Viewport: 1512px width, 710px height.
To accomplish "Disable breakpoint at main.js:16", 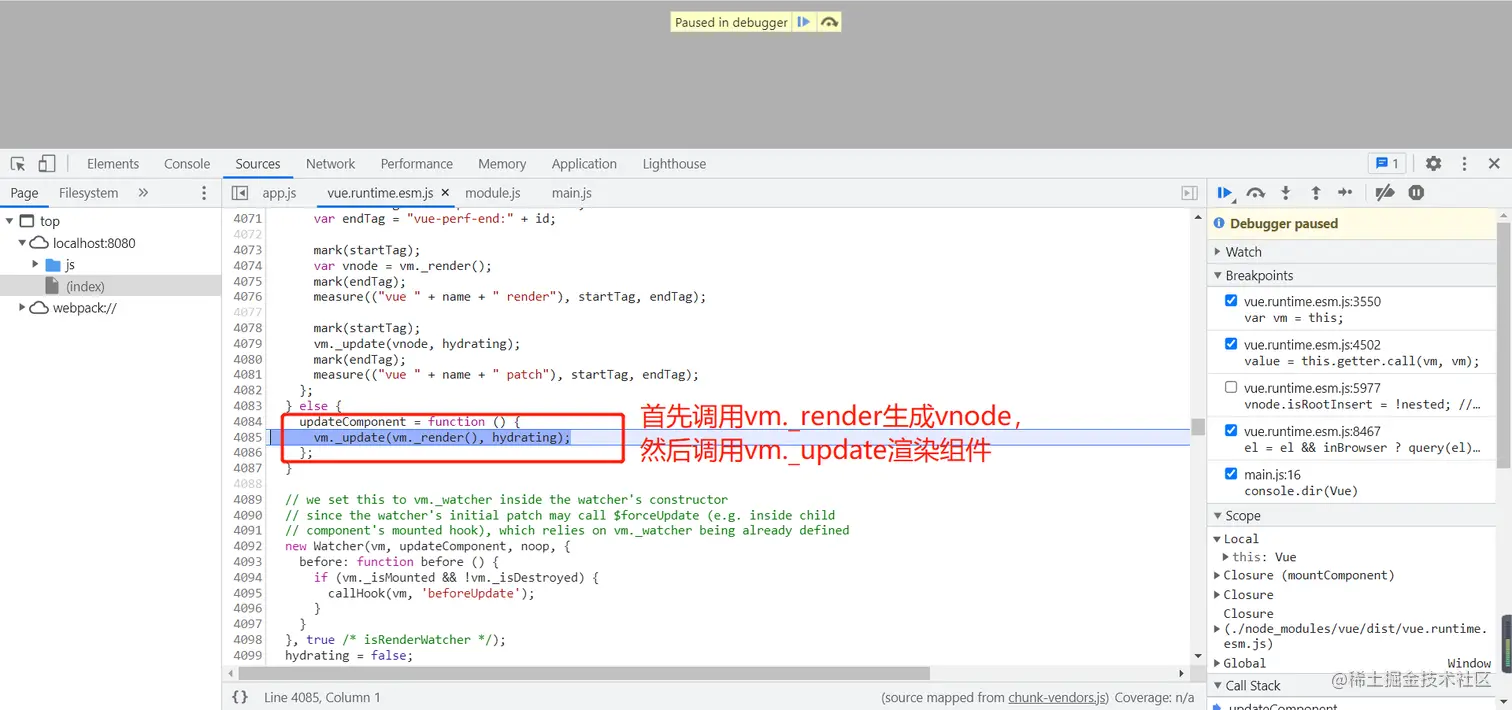I will [x=1231, y=474].
